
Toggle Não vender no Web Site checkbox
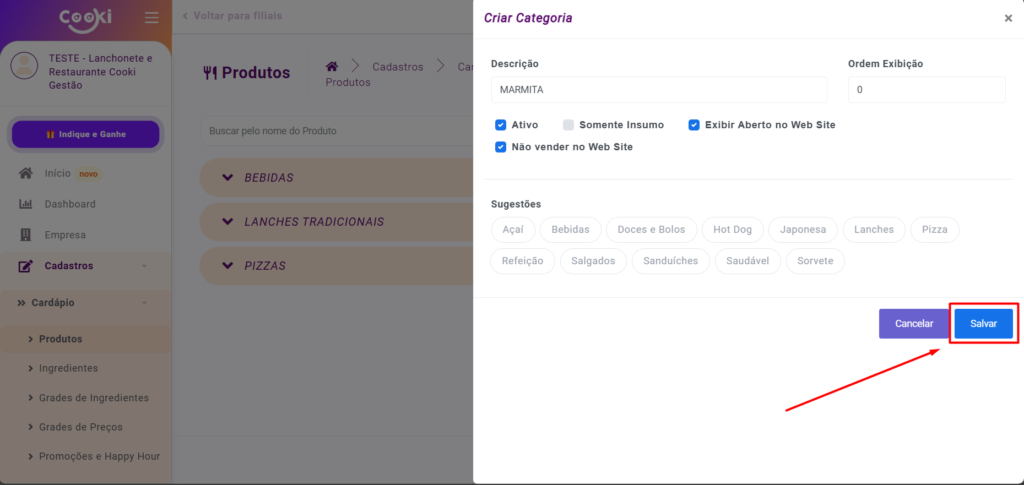[501, 147]
